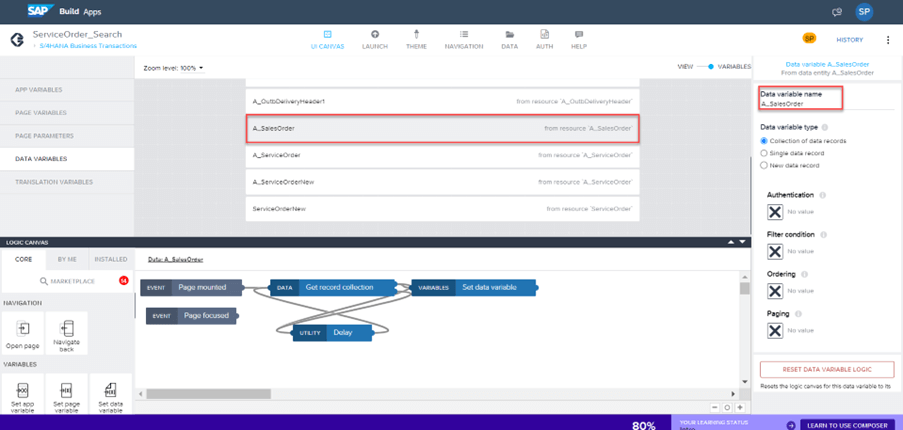Image resolution: width=903 pixels, height=430 pixels.
Task: Click the Data: A_SalesOrder canvas link
Action: (175, 260)
